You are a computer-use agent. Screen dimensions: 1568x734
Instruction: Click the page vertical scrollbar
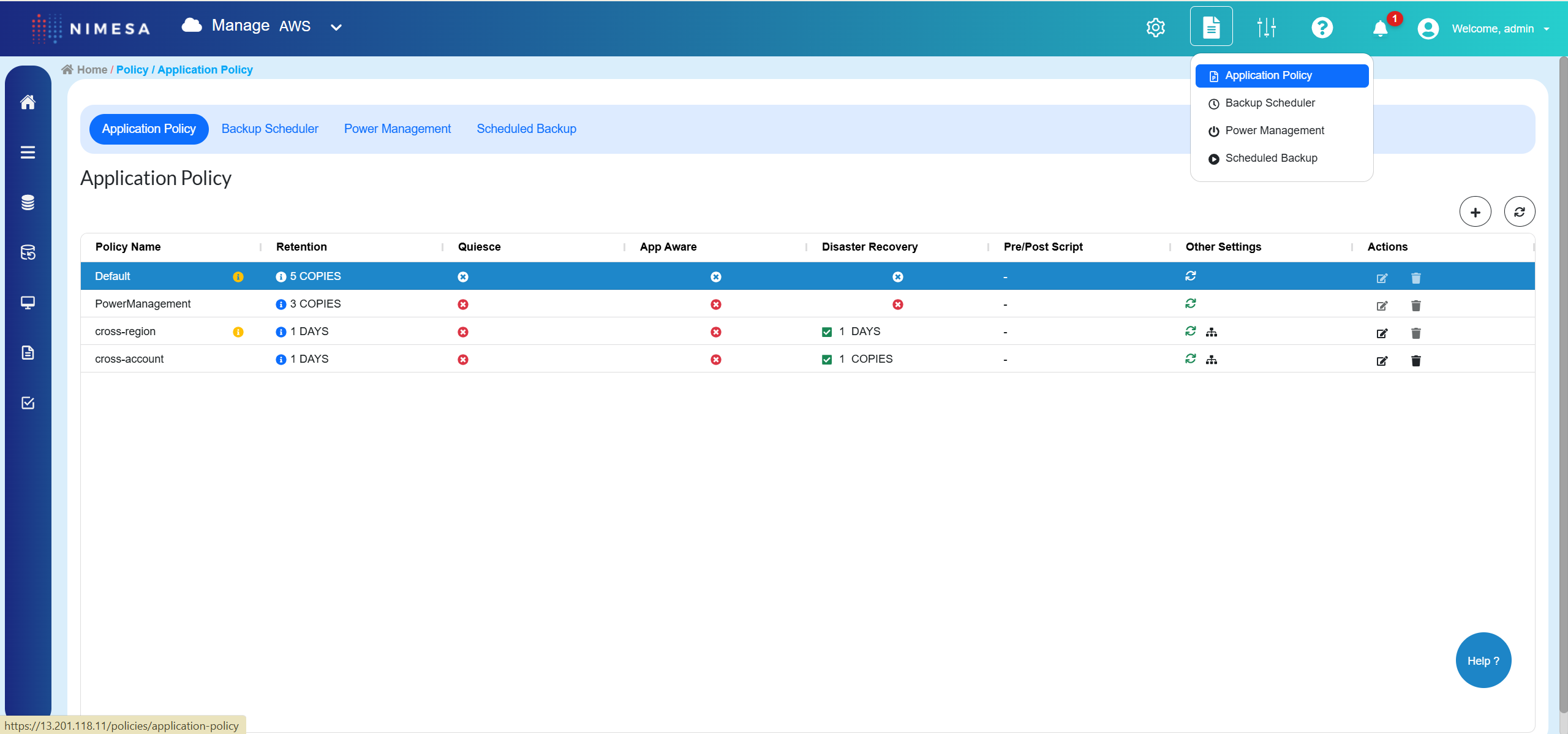pos(1562,384)
